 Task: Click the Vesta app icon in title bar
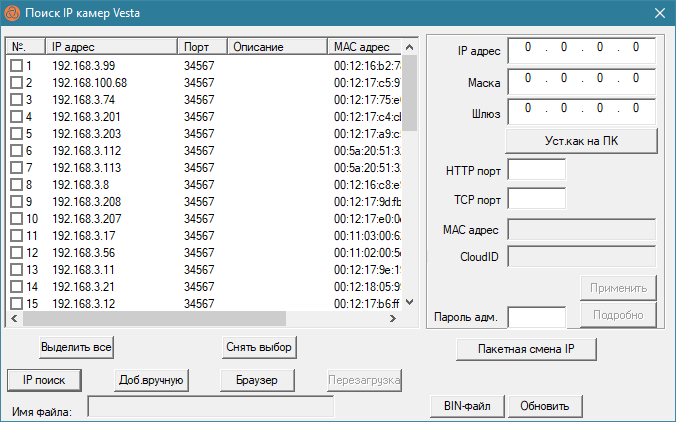point(12,13)
